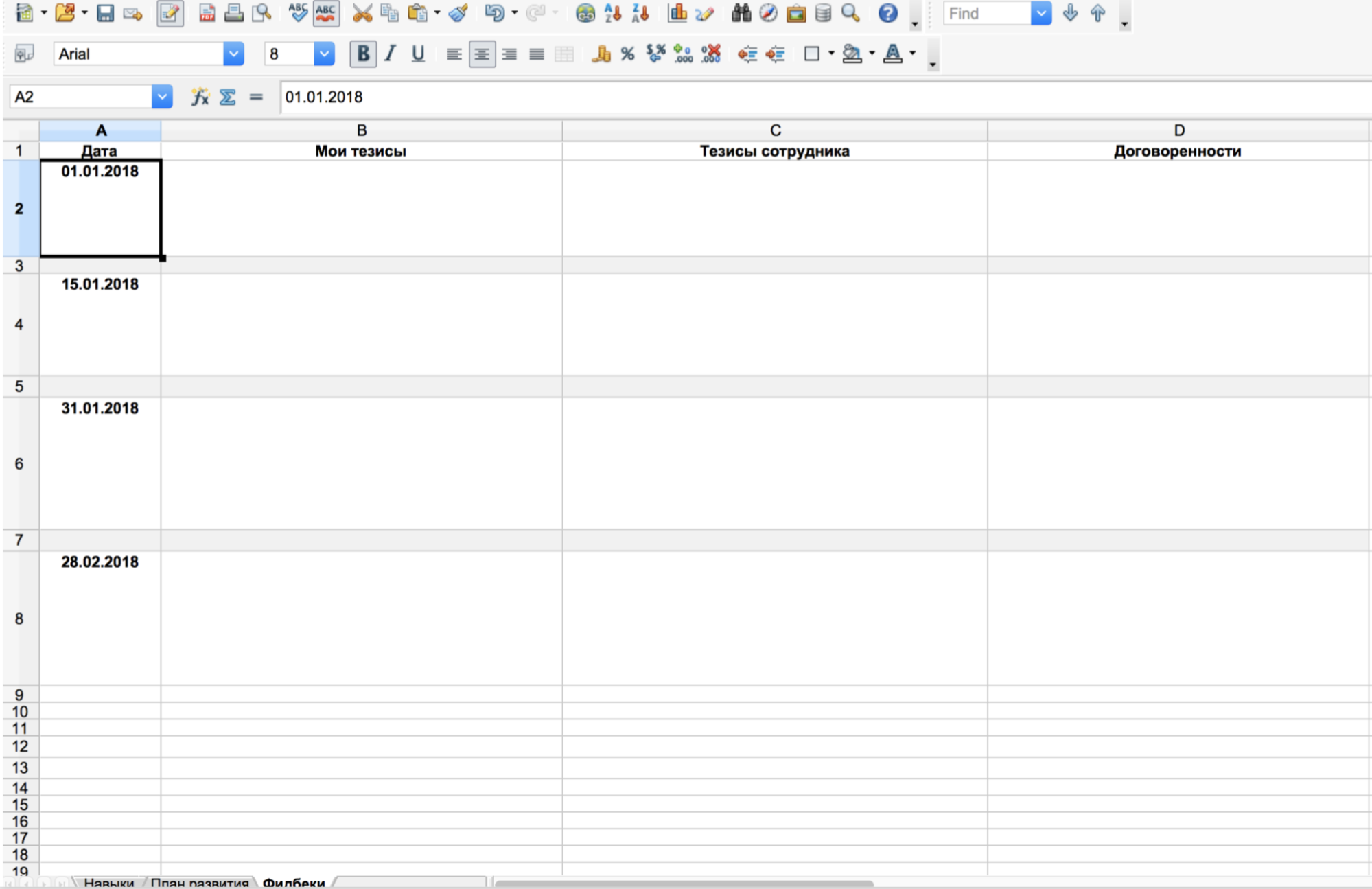The image size is (1372, 889).
Task: Open the Name Box dropdown
Action: pos(162,97)
